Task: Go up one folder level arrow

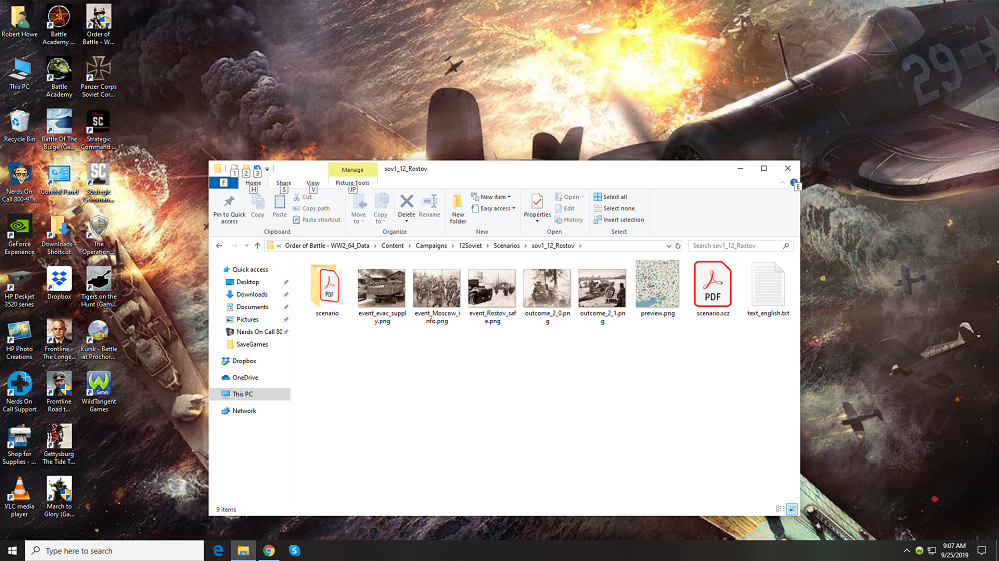Action: click(x=257, y=246)
